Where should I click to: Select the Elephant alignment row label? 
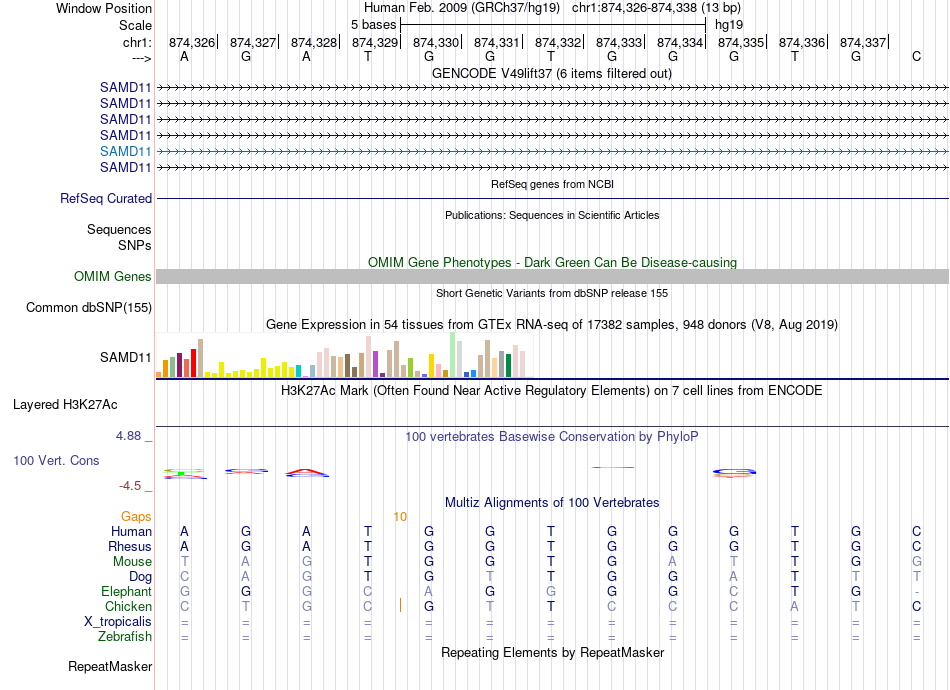tap(126, 592)
